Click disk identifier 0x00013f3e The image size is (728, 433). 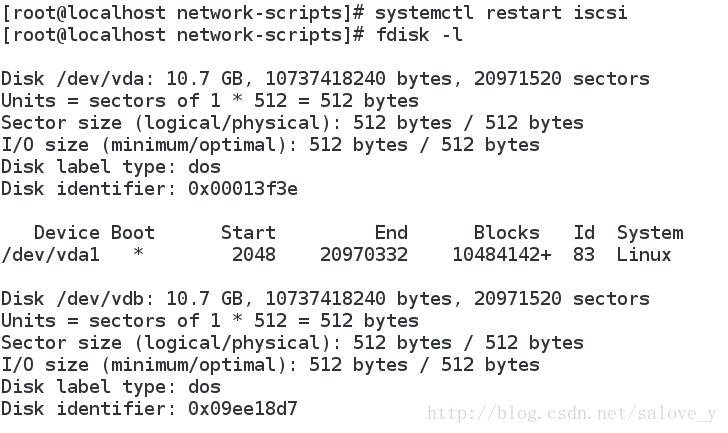[x=242, y=189]
